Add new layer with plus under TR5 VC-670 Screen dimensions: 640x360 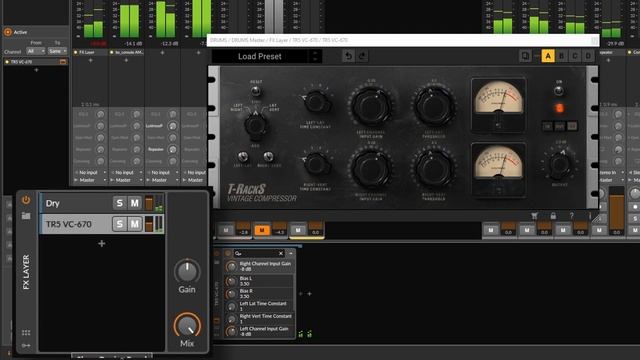tap(102, 244)
